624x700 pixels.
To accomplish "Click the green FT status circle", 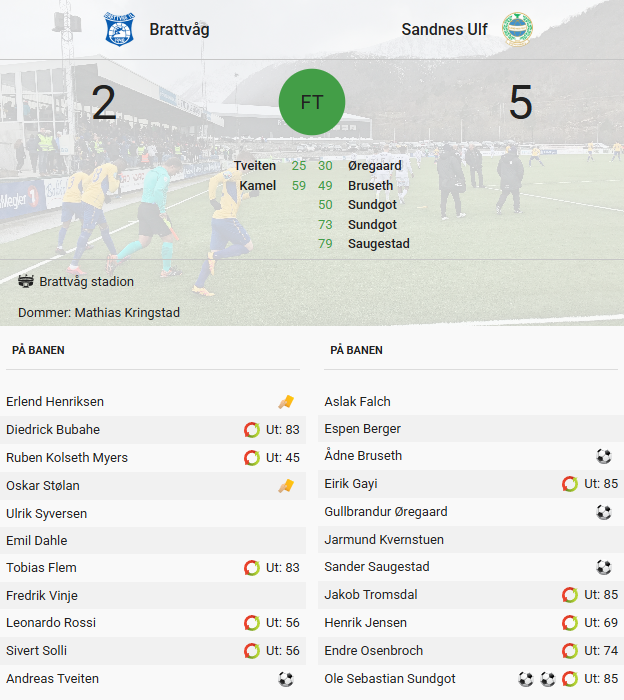I will [x=312, y=102].
